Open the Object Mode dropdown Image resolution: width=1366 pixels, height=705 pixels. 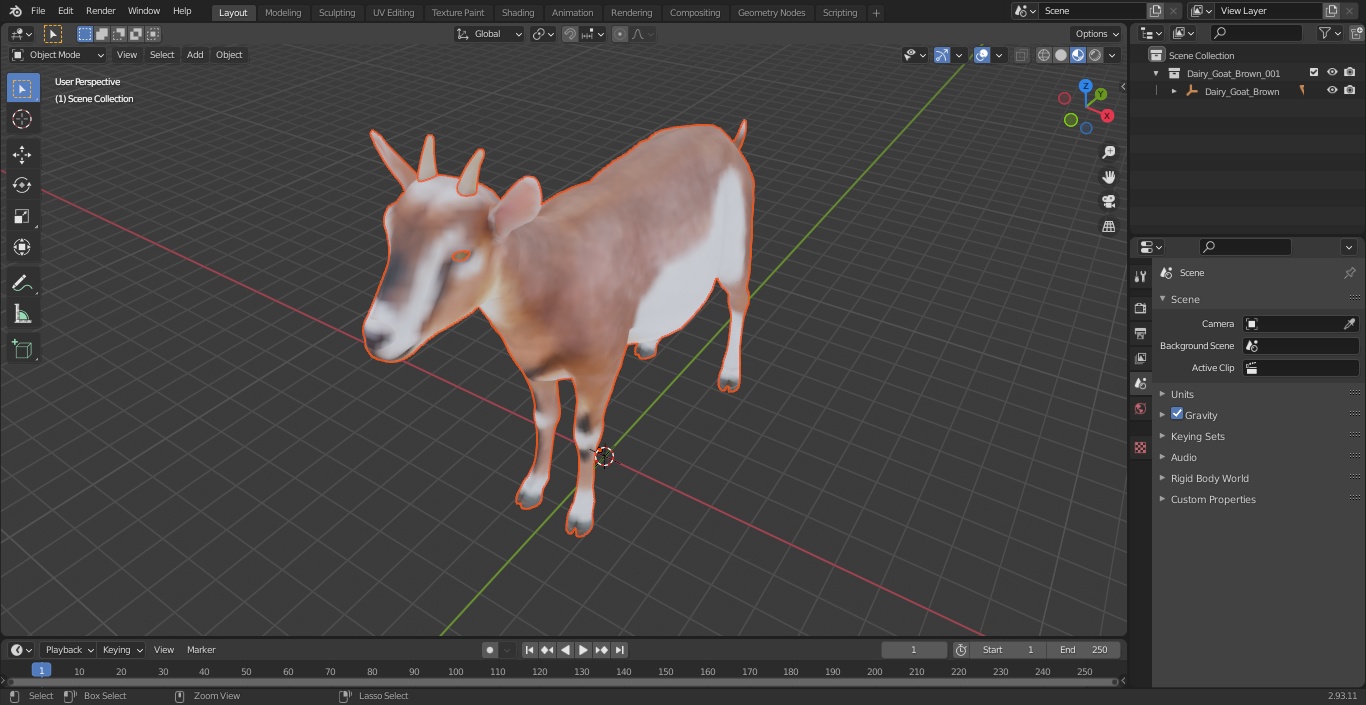(x=58, y=55)
